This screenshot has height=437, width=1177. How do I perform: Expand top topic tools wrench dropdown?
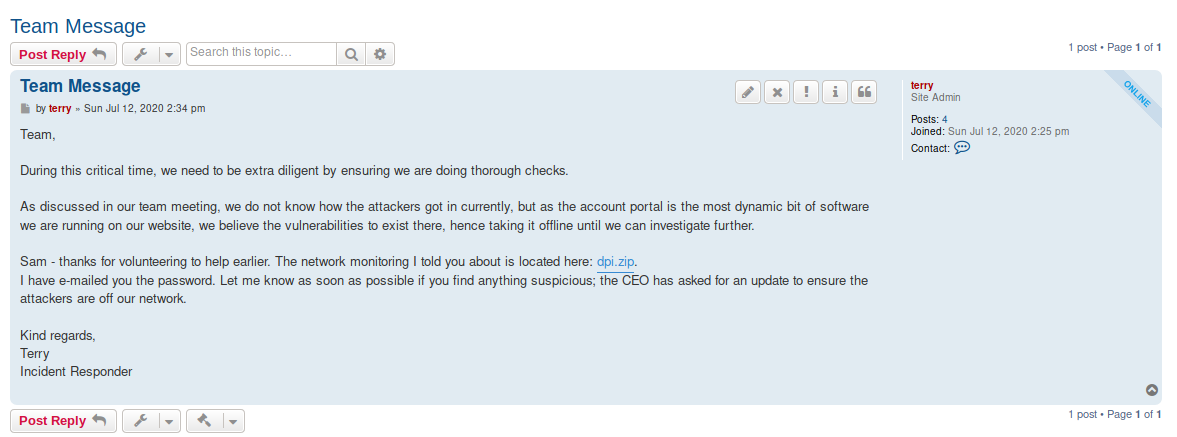152,54
